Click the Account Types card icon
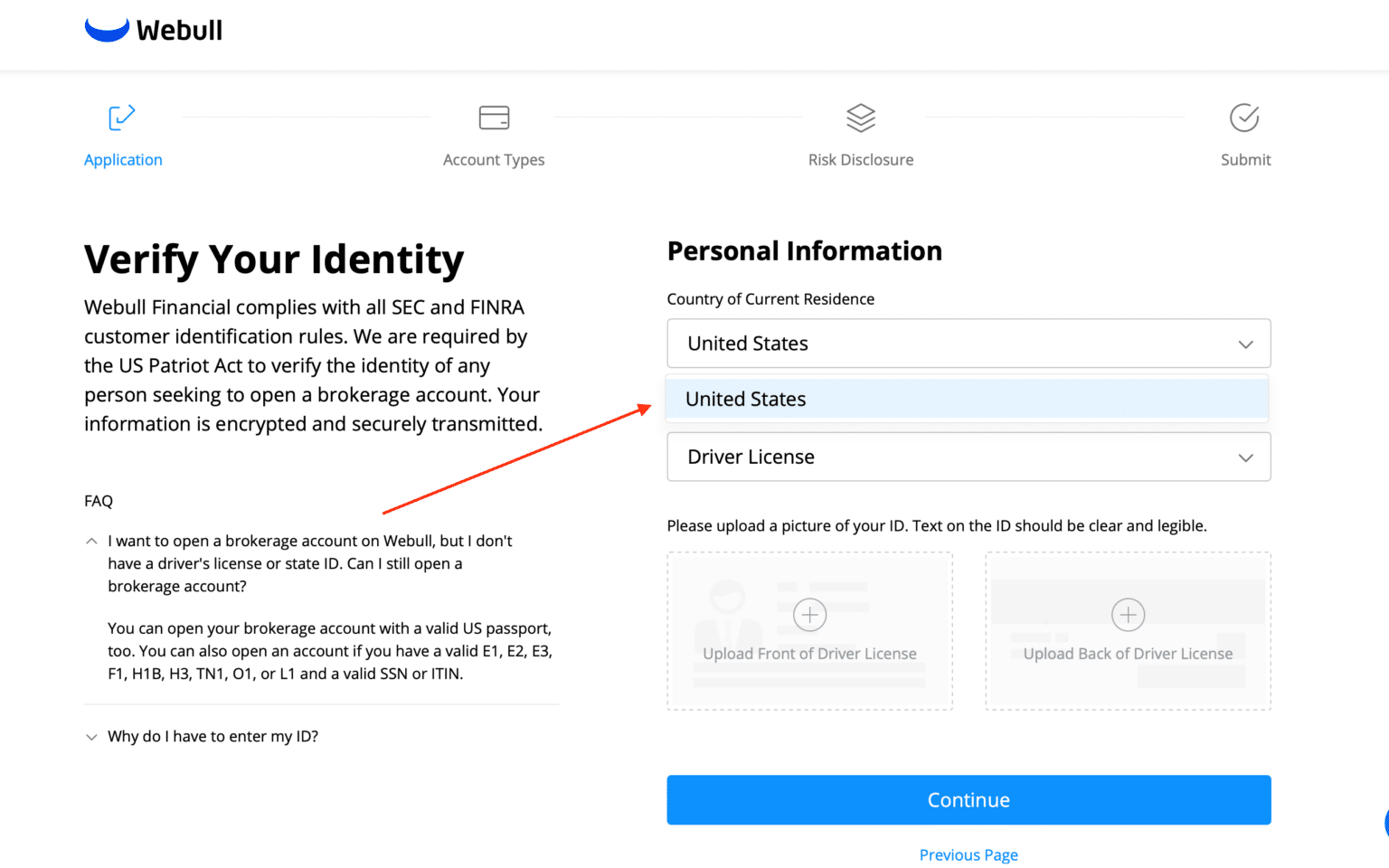Image resolution: width=1389 pixels, height=868 pixels. (494, 118)
